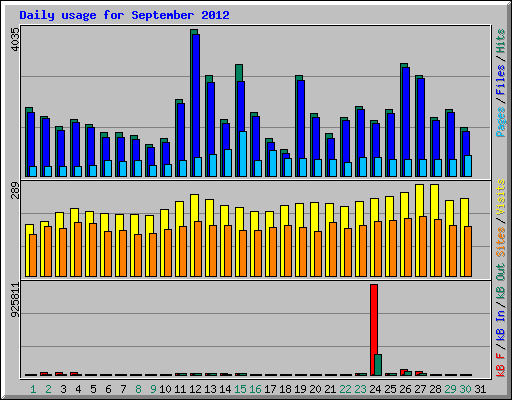Screen dimensions: 512x400
Task: Click the 'Sites' legend word
Action: point(501,242)
